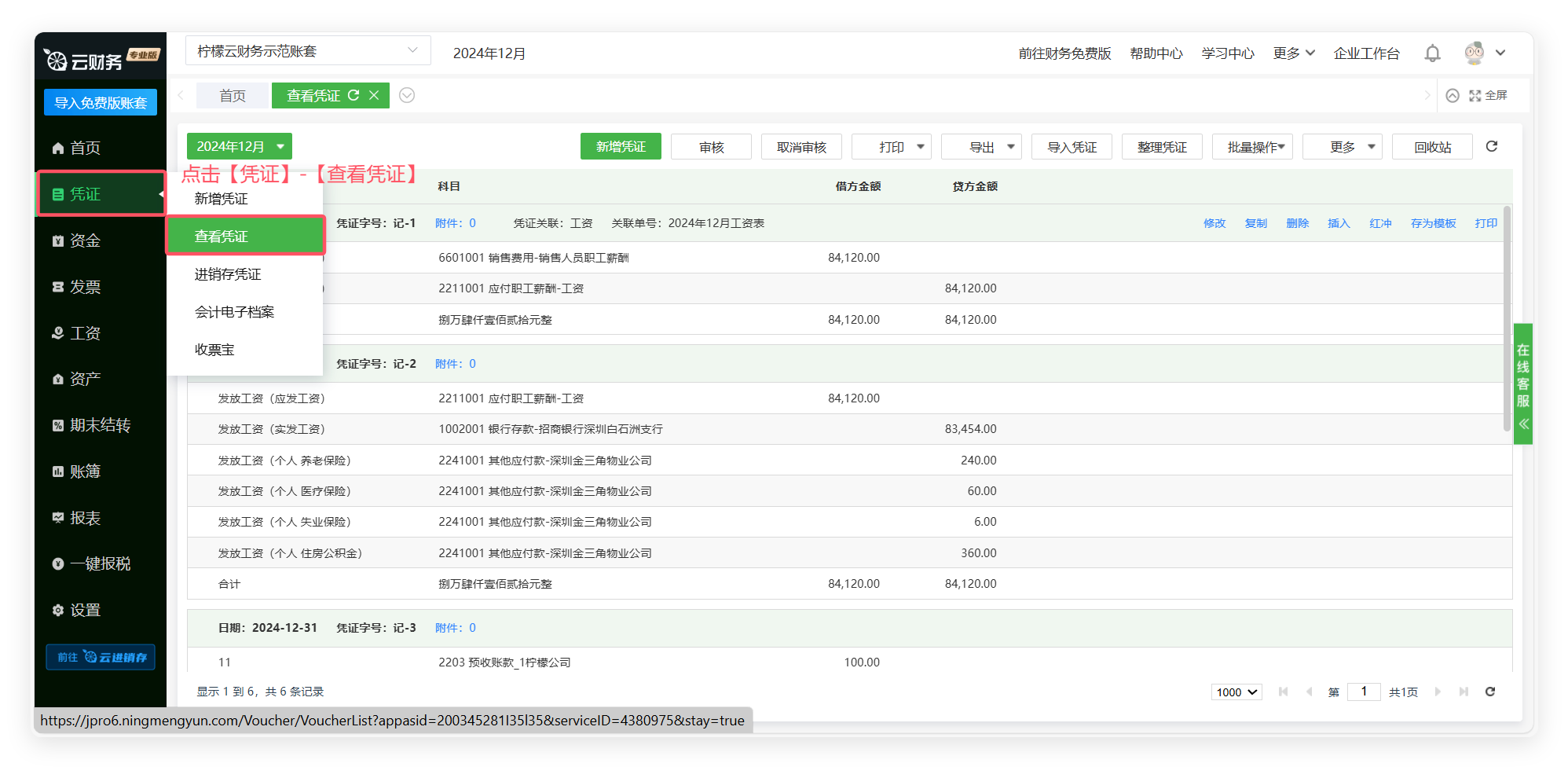The image size is (1568, 767).
Task: Open 会计电子档案 in the submenu
Action: click(234, 312)
